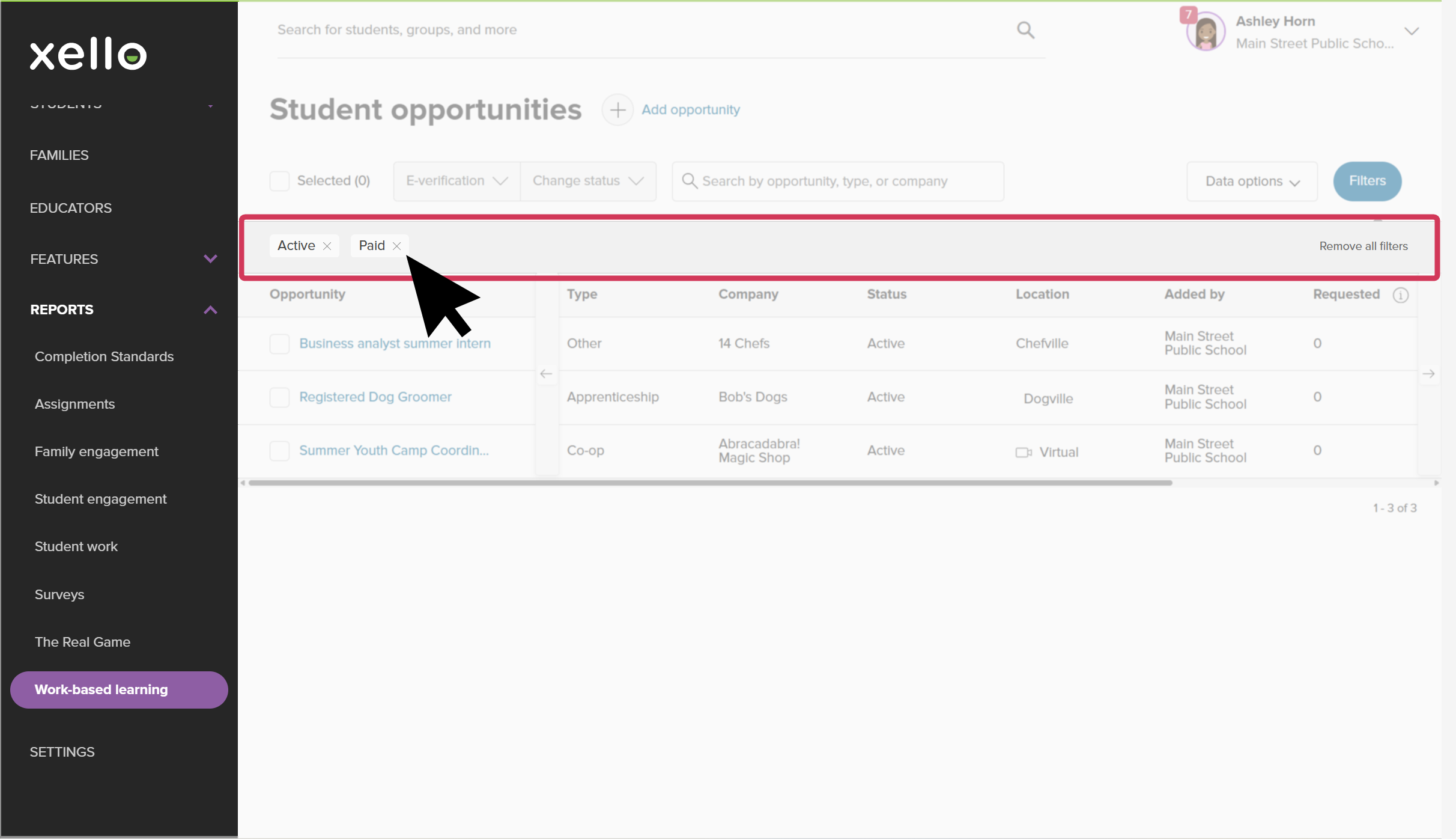
Task: Click the Location column header
Action: [x=1042, y=294]
